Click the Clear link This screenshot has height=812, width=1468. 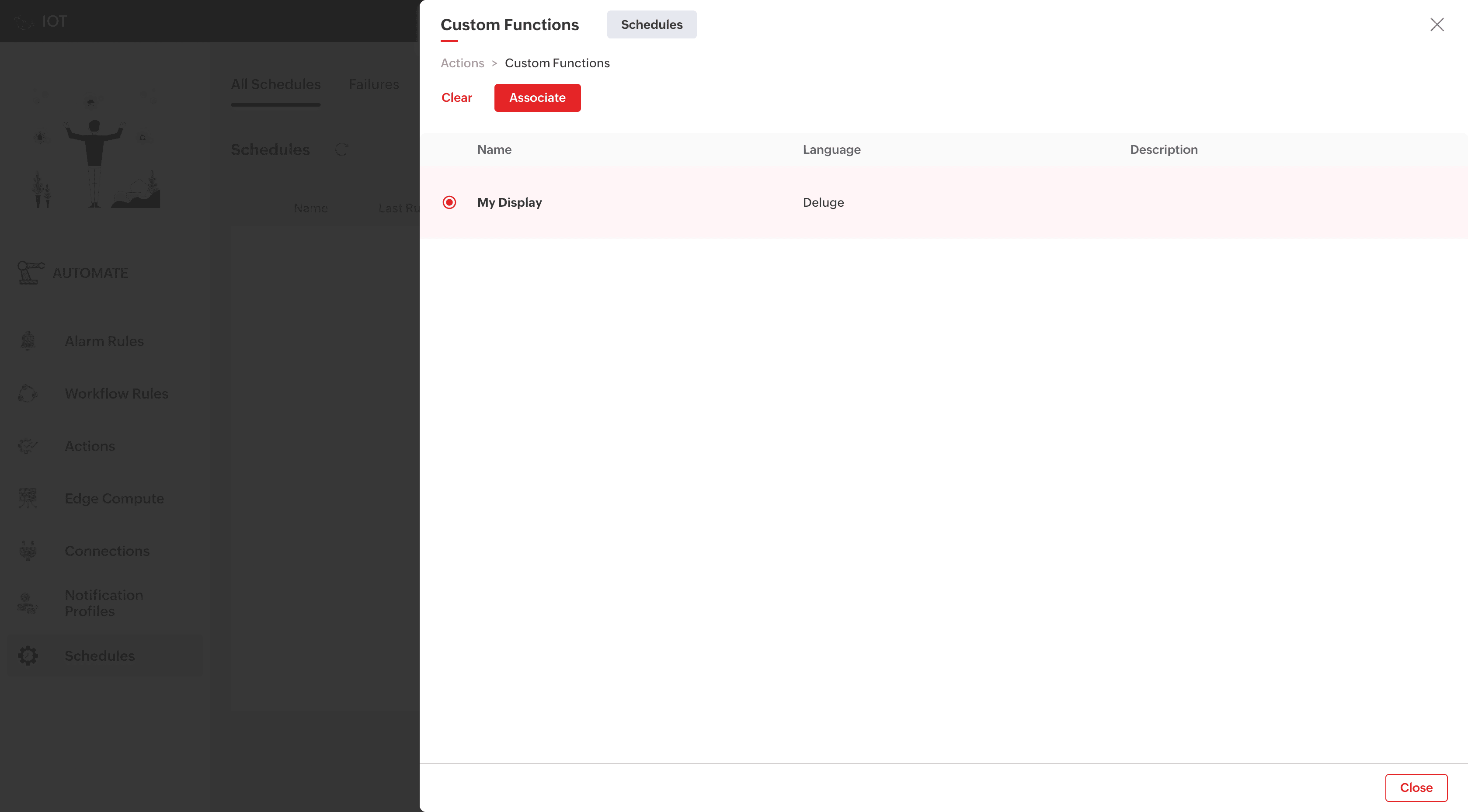(456, 97)
